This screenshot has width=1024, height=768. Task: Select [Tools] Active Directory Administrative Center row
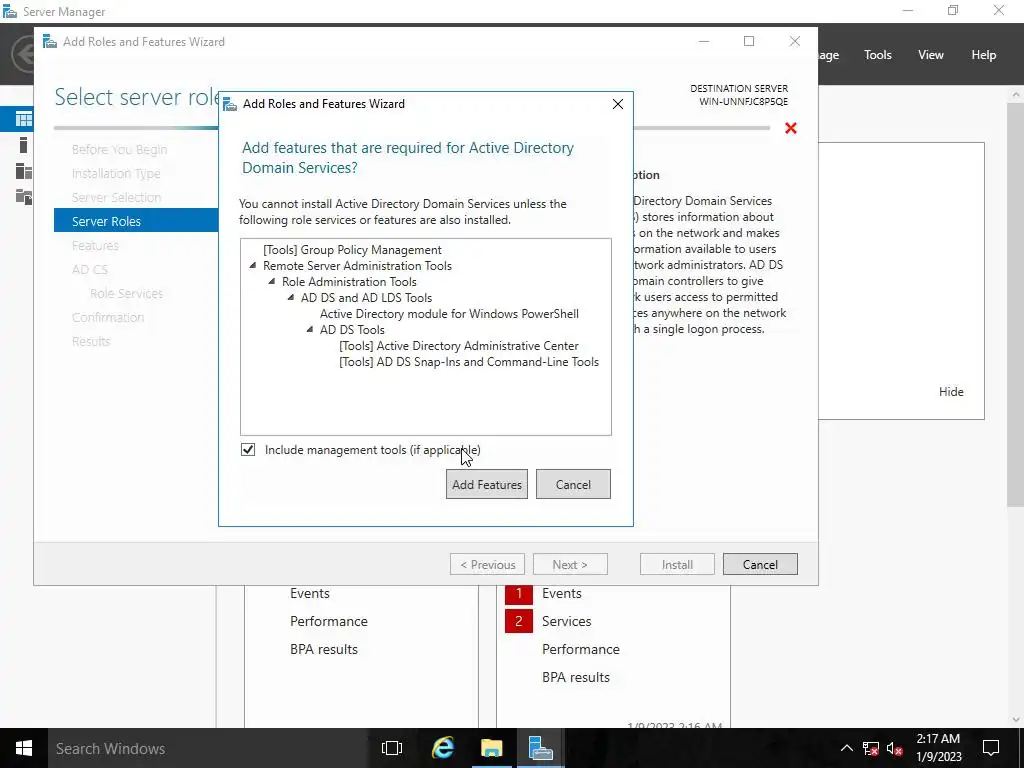tap(458, 345)
